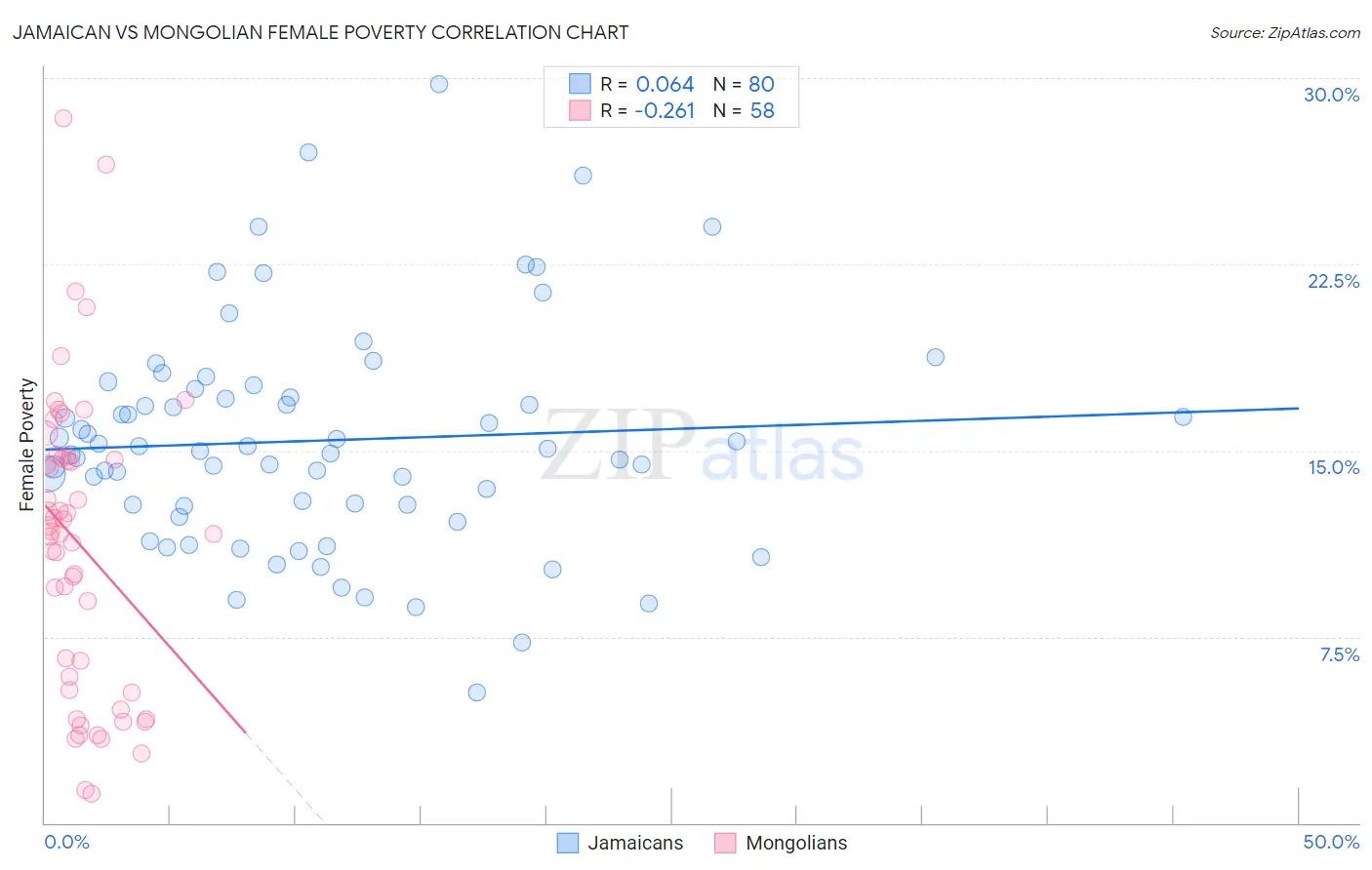Toggle the Mongolians series legend label

coord(796,843)
